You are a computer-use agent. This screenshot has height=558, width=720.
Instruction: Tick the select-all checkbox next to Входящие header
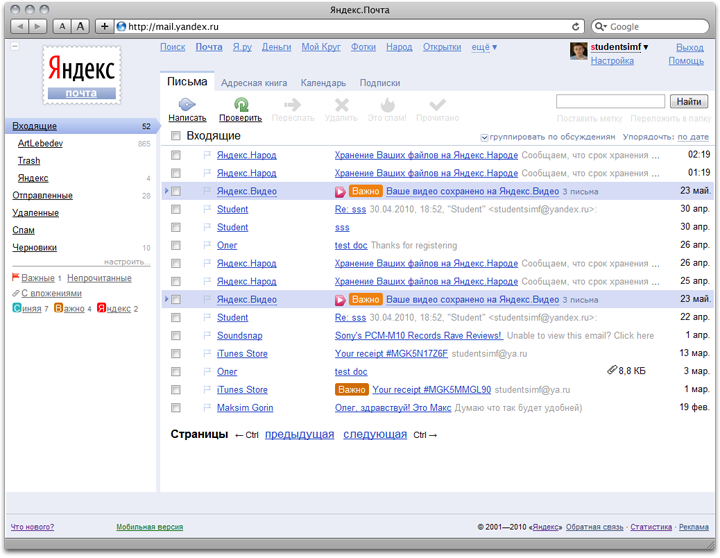click(x=176, y=136)
